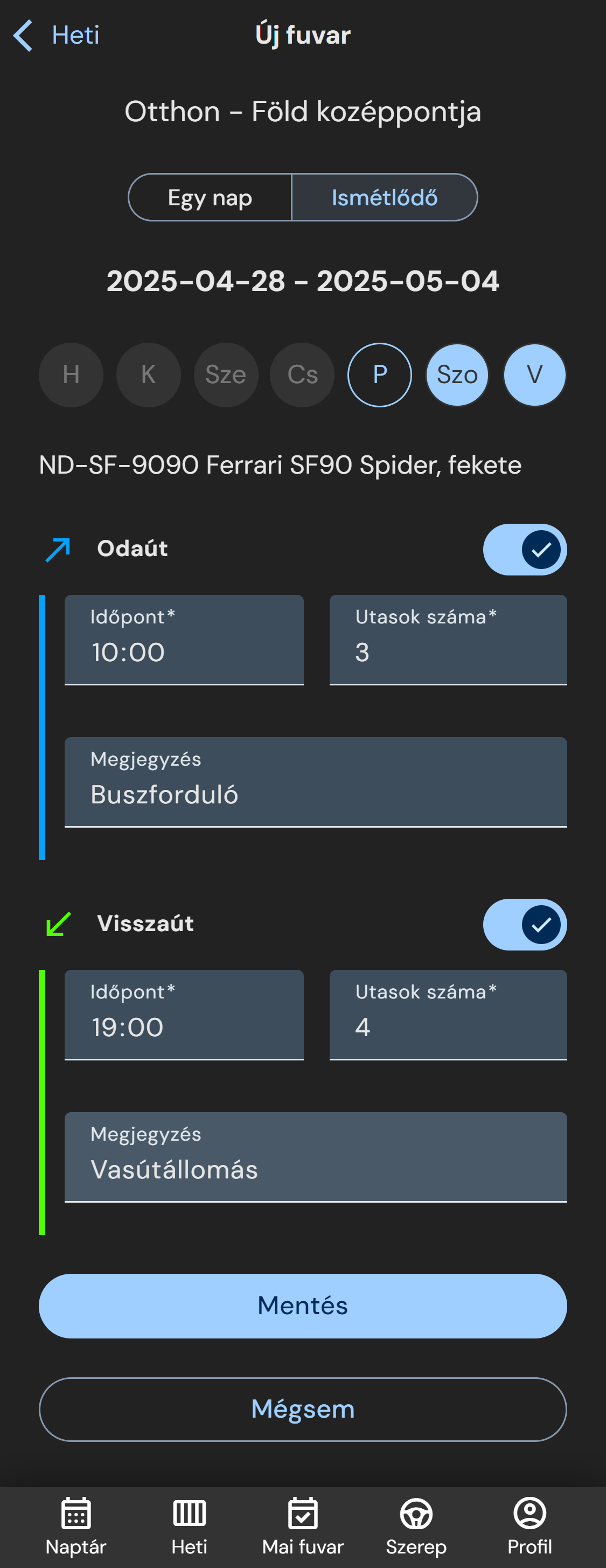Select the P day chip
This screenshot has width=606, height=1568.
(380, 375)
